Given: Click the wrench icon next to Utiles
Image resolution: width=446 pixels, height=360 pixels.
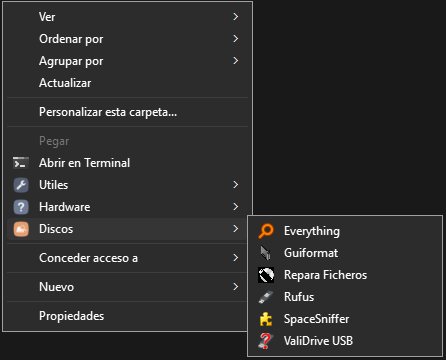Looking at the screenshot, I should (x=21, y=185).
